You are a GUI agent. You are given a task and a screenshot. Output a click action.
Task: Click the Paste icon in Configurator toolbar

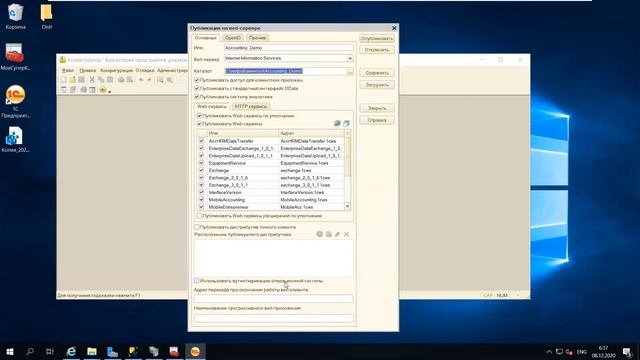tap(110, 80)
